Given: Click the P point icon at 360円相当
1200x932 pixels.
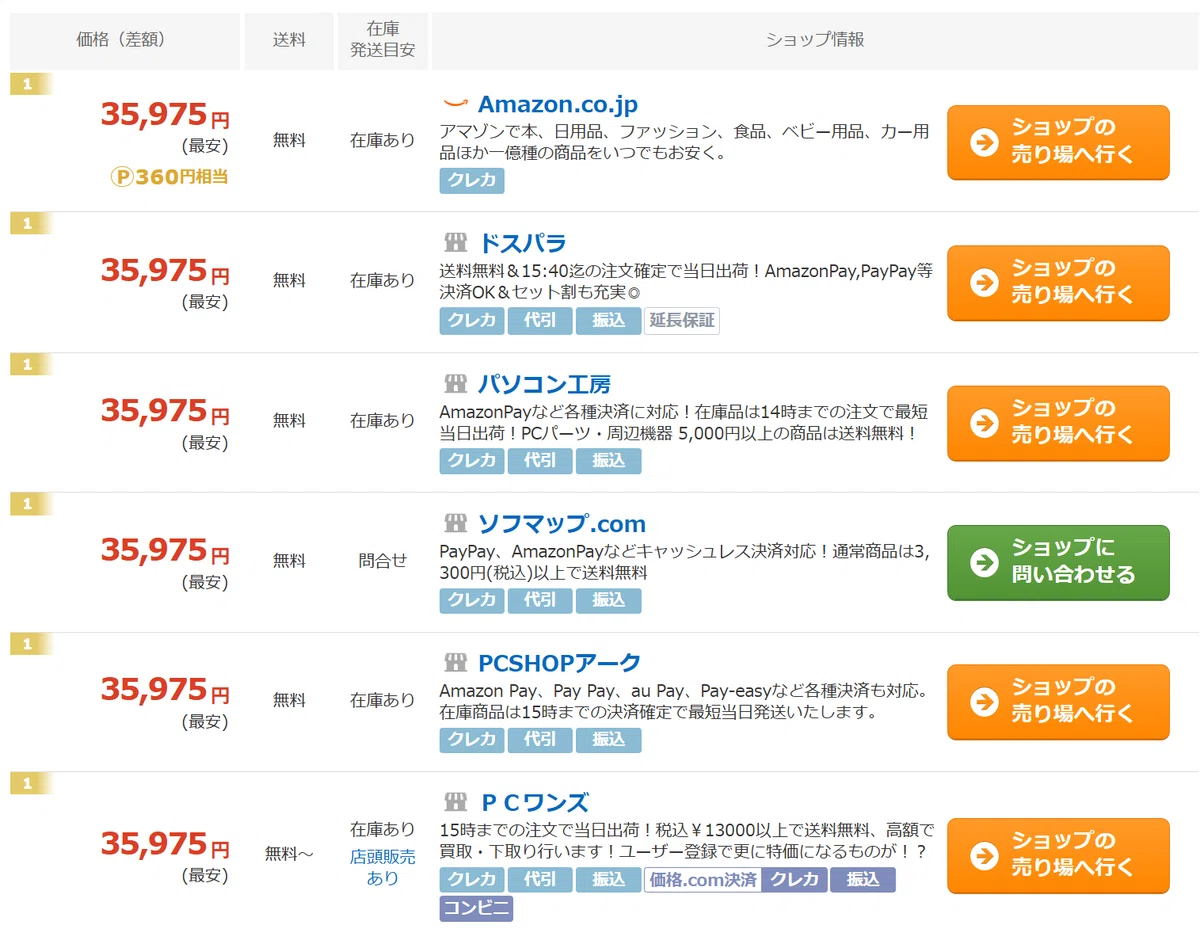Looking at the screenshot, I should click(x=122, y=177).
